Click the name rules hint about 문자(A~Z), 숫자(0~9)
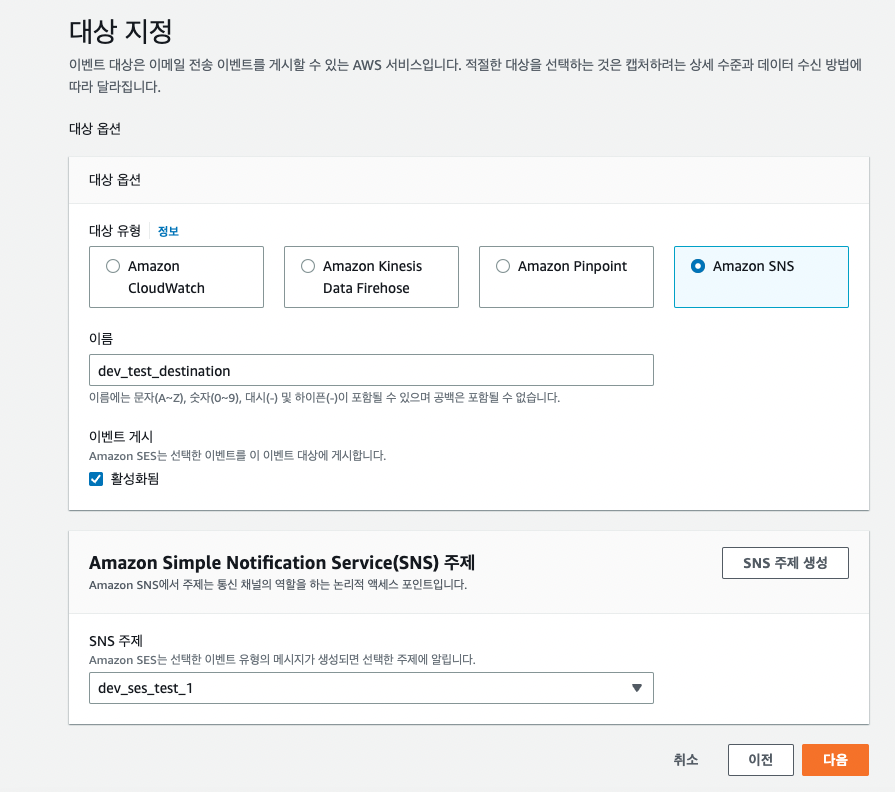Viewport: 895px width, 792px height. (x=324, y=397)
